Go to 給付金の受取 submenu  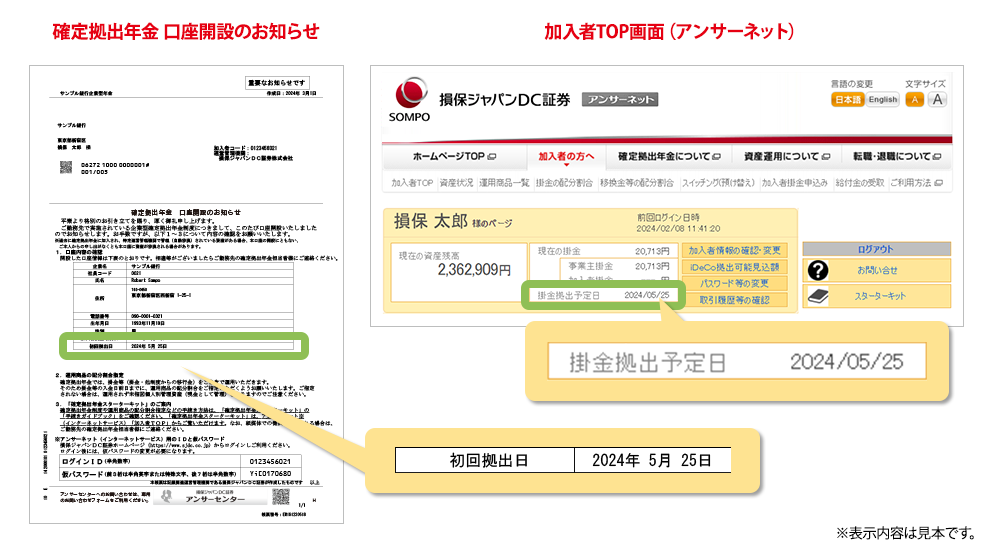click(x=859, y=183)
